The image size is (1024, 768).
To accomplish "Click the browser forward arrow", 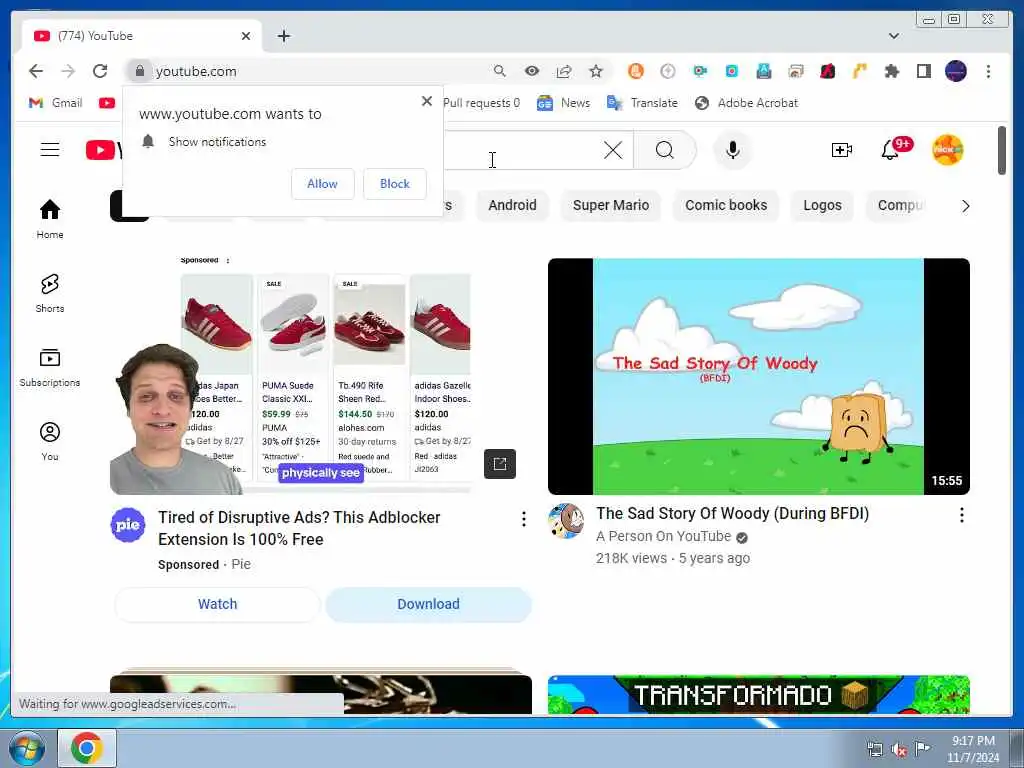I will 68,71.
